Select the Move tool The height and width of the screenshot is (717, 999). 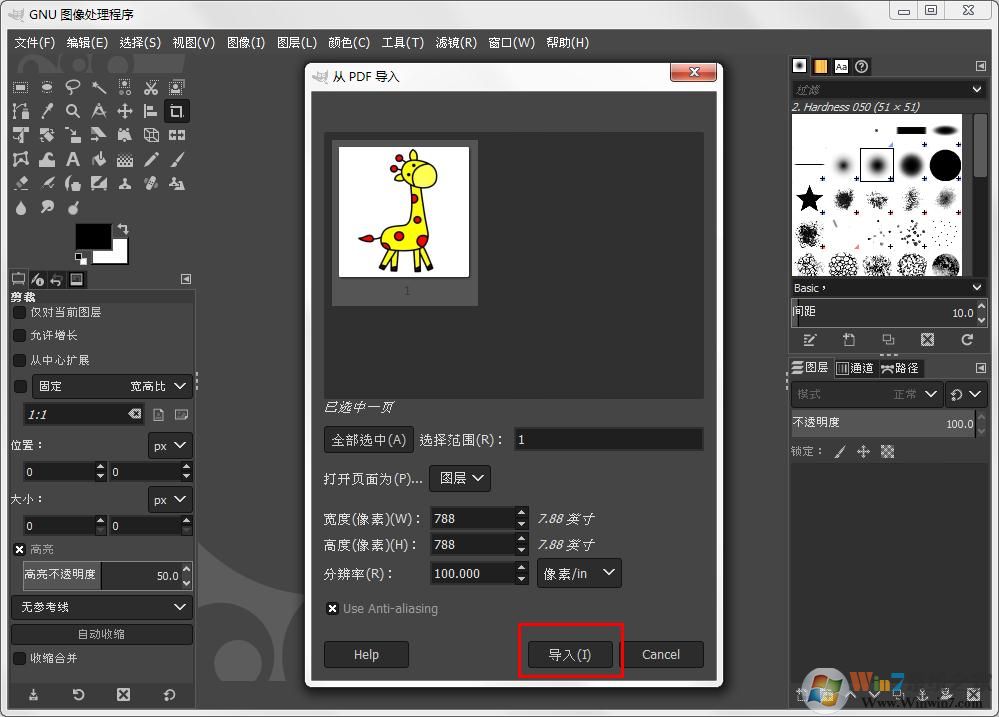tap(124, 111)
